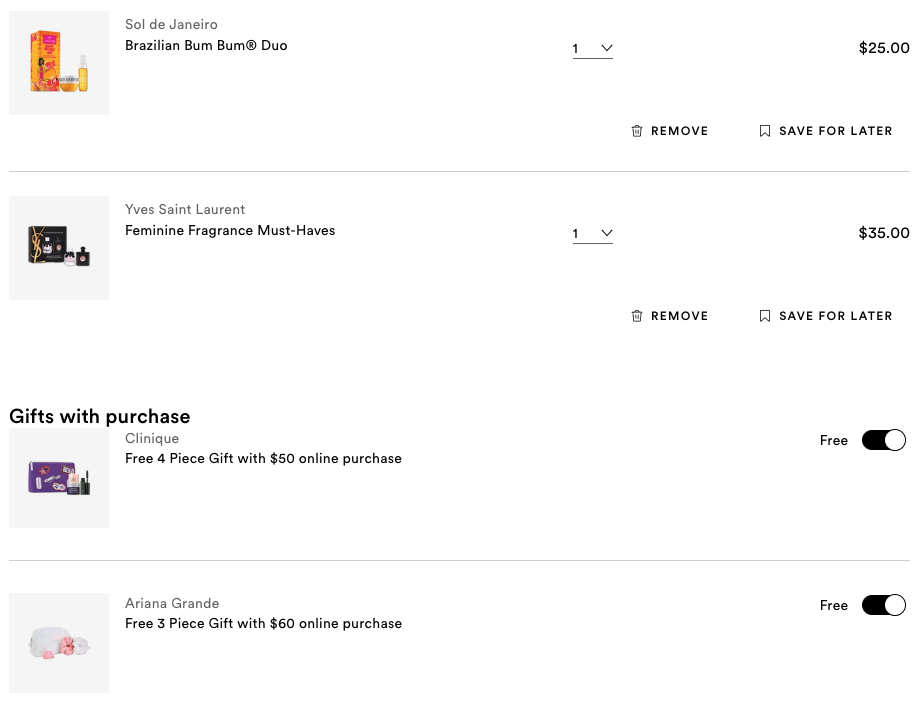Toggle off the Clinique free gift
The height and width of the screenshot is (716, 923).
click(884, 440)
